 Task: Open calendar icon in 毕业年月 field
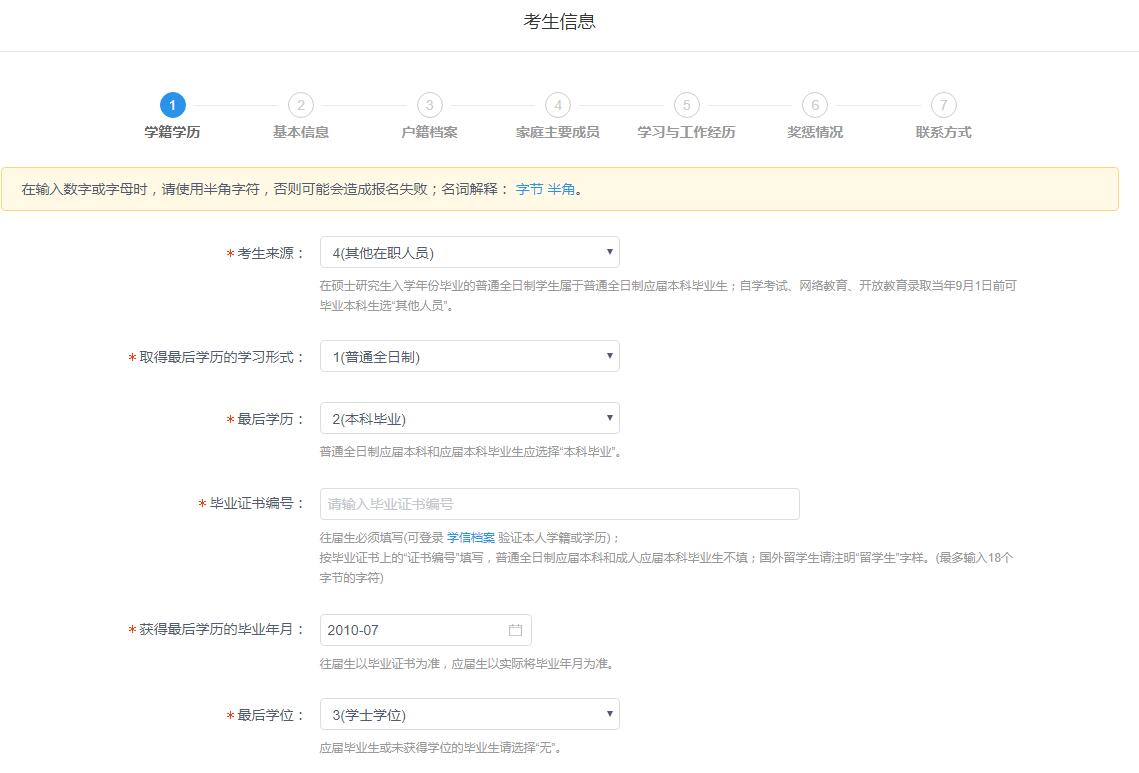click(x=515, y=630)
